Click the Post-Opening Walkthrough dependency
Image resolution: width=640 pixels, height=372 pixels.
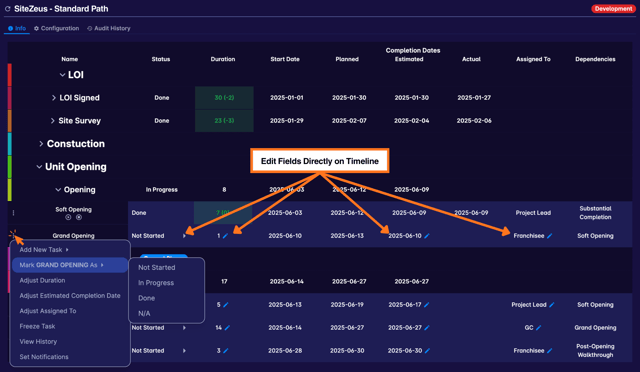[595, 350]
